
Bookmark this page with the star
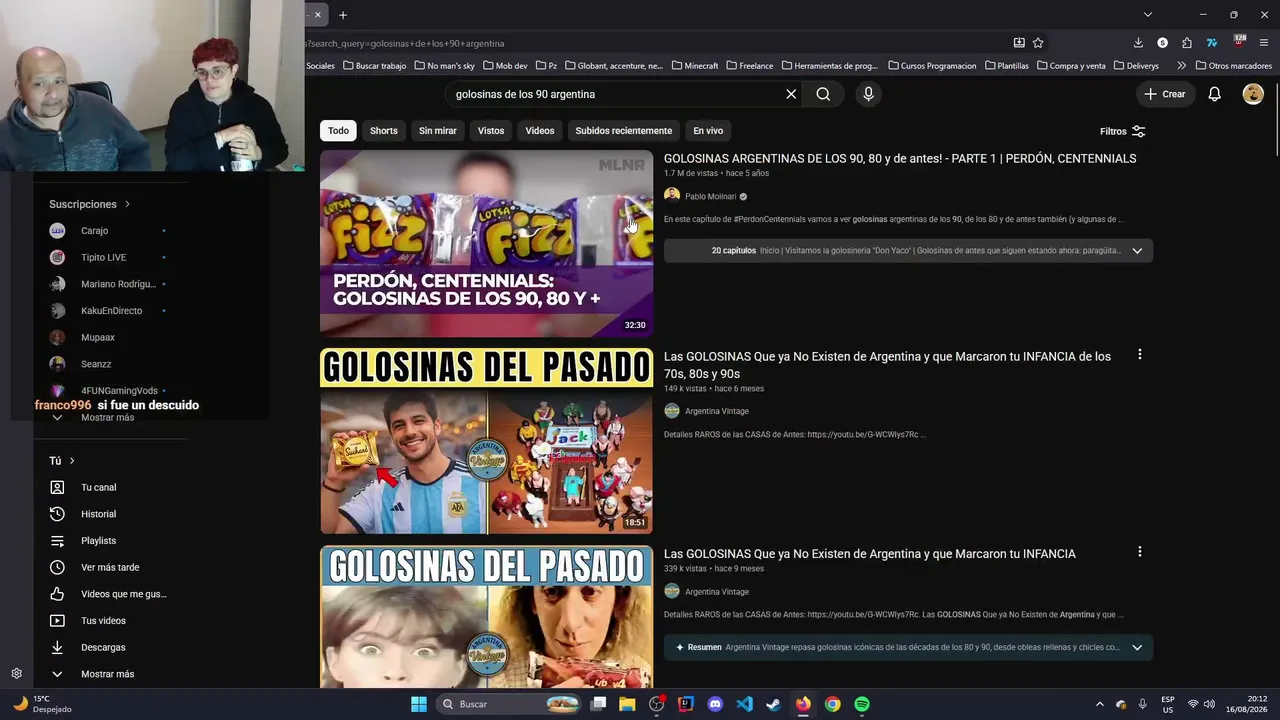[x=1038, y=43]
